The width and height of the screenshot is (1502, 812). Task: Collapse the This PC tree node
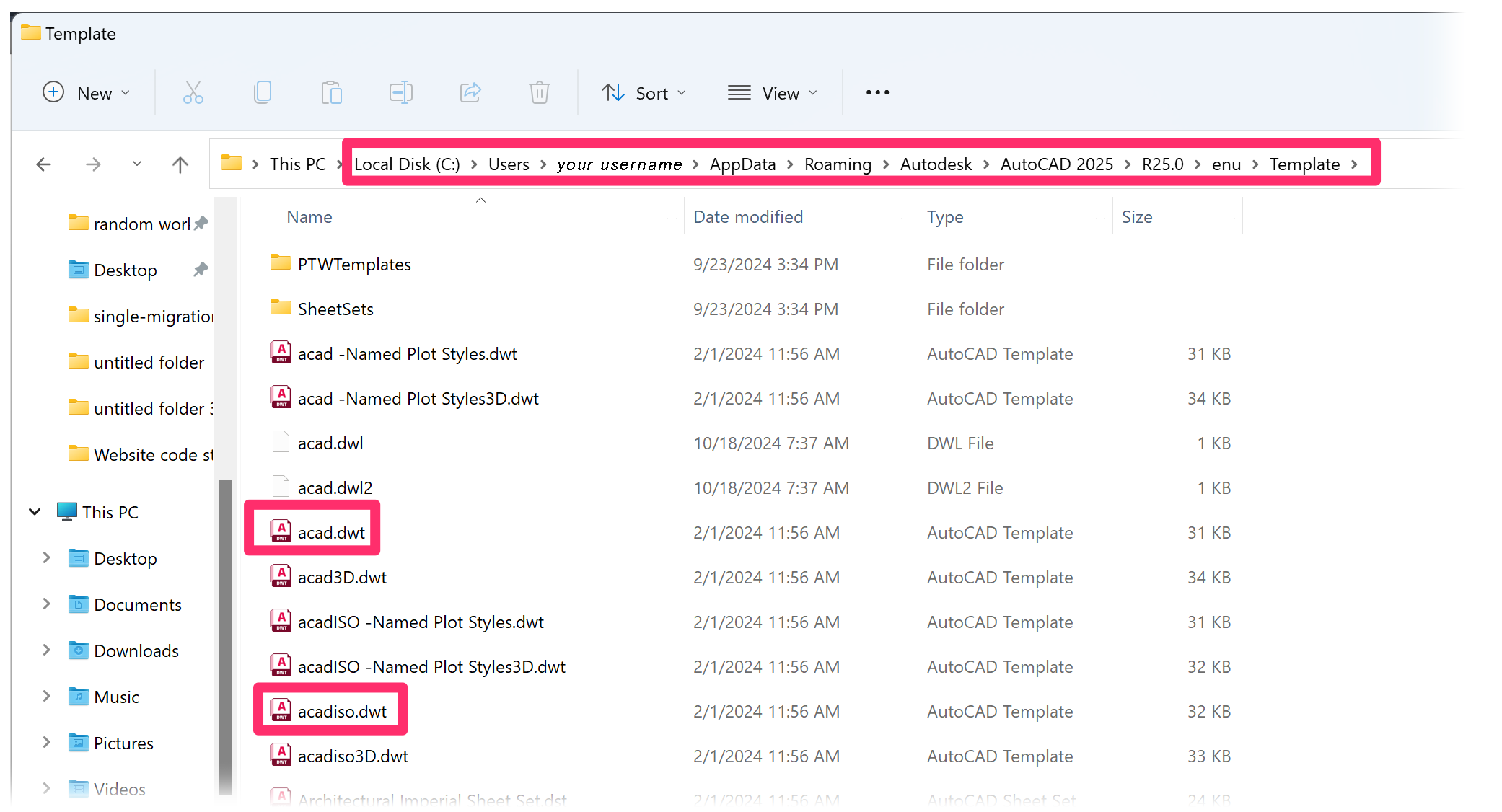click(35, 512)
